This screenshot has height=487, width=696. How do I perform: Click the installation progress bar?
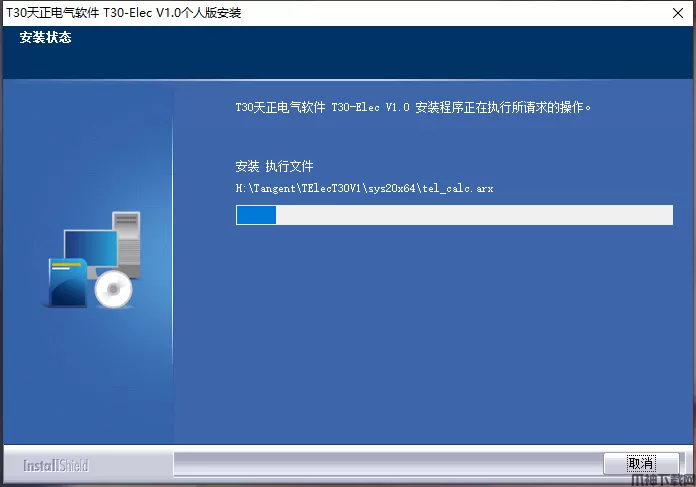454,215
